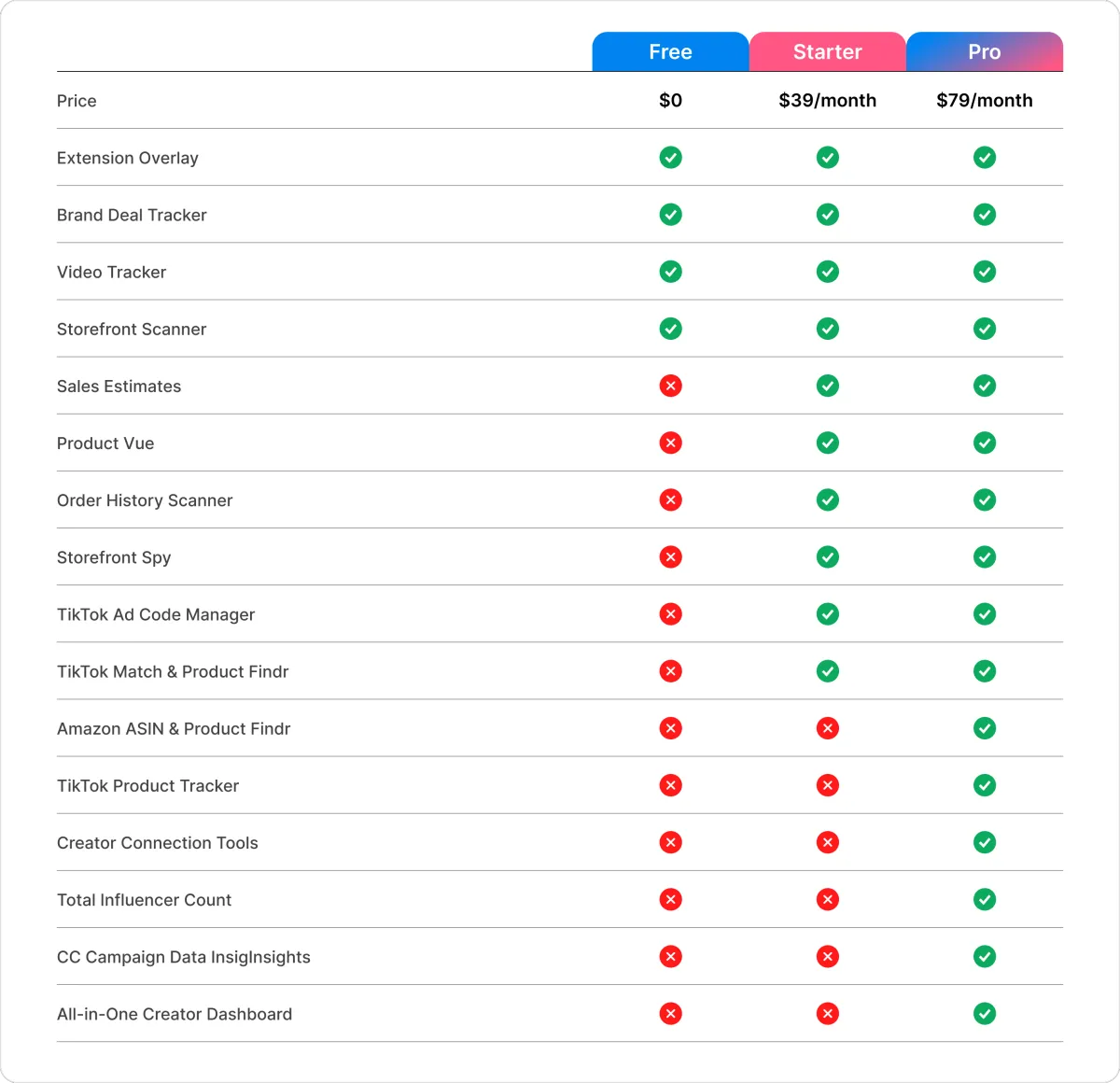Click the Free checkmark for Storefront Scanner

tap(670, 329)
